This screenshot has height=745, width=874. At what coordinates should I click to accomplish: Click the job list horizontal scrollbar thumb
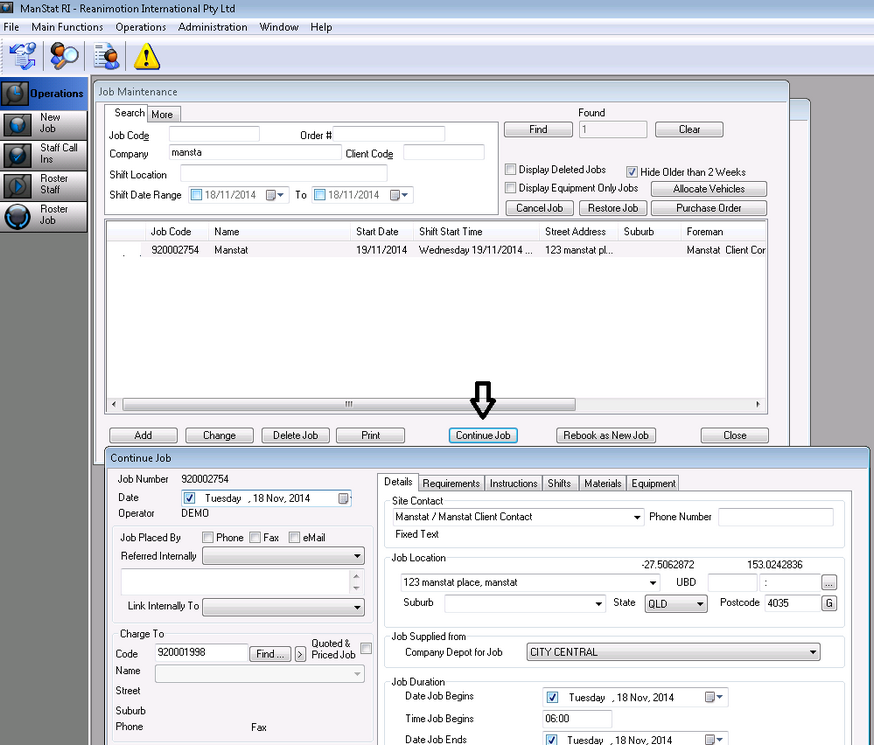coord(349,405)
